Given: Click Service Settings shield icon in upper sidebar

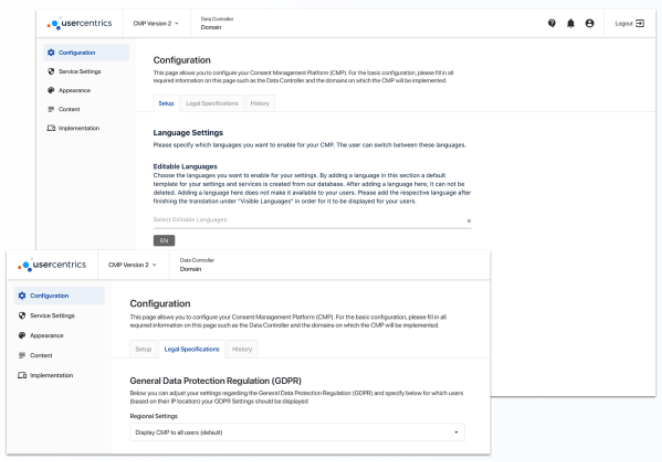Looking at the screenshot, I should tap(51, 71).
